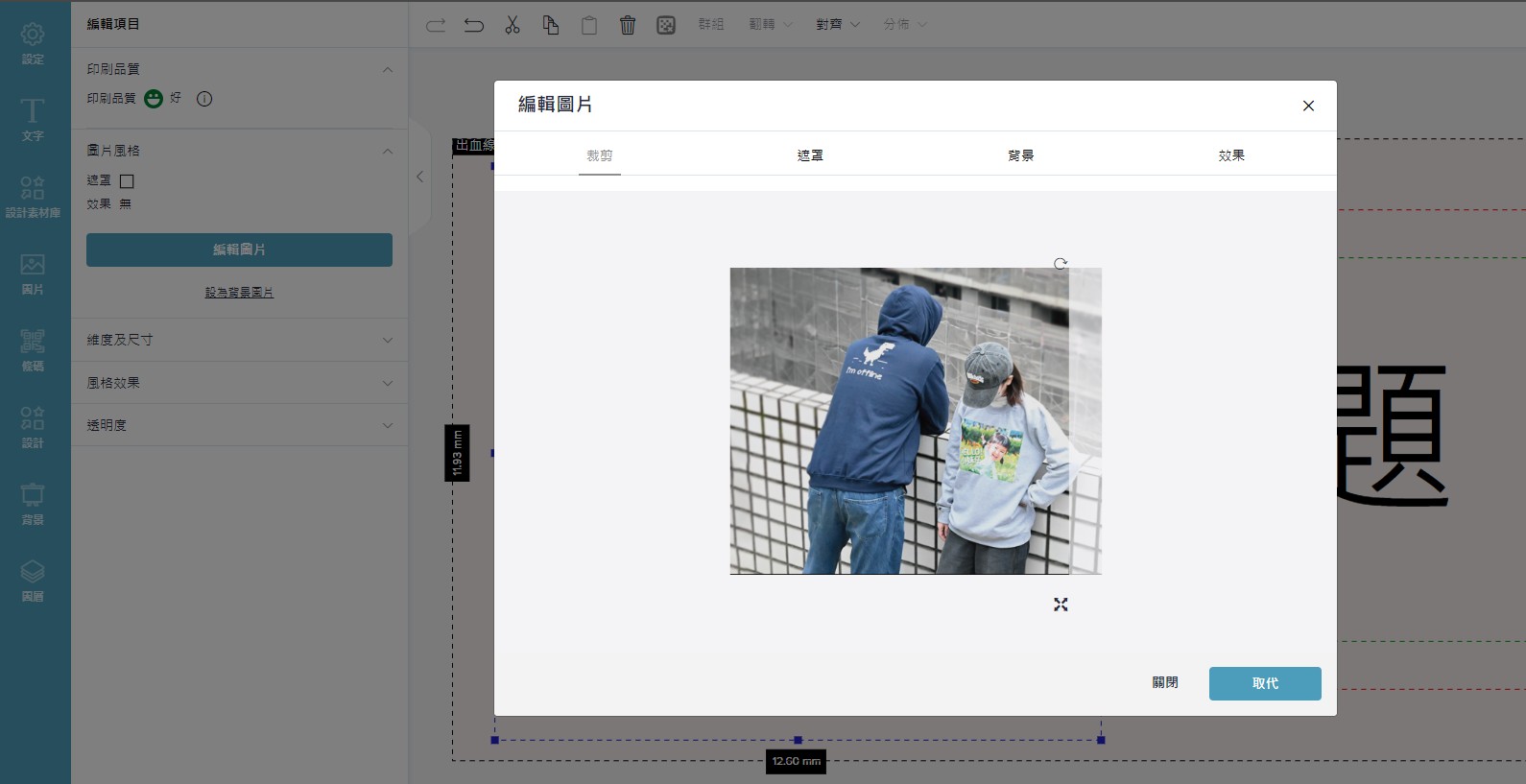Screen dimensions: 1526x784
Task: Click the undo arrow in the toolbar
Action: (x=474, y=25)
